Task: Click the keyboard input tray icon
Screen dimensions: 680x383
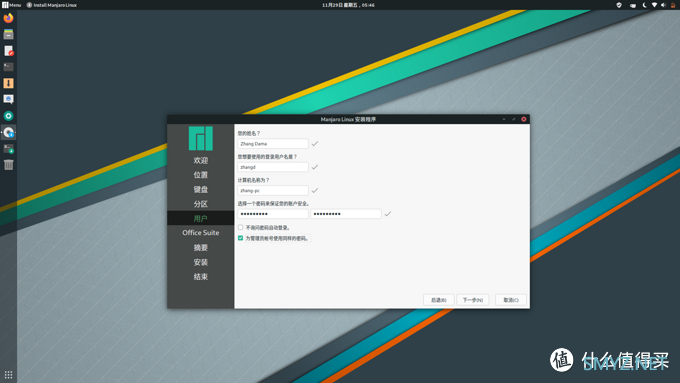Action: tap(633, 5)
